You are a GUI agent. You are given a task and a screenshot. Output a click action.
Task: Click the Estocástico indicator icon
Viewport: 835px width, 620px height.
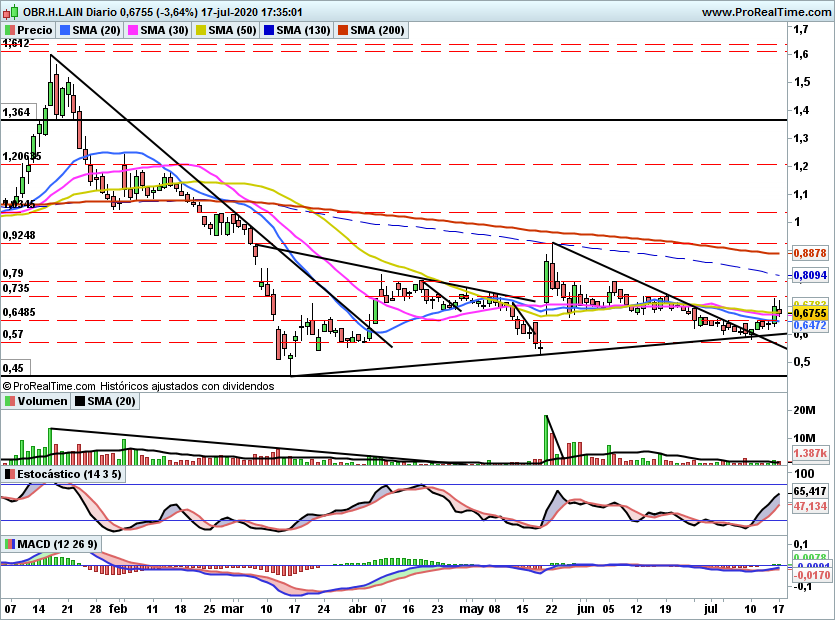10,474
